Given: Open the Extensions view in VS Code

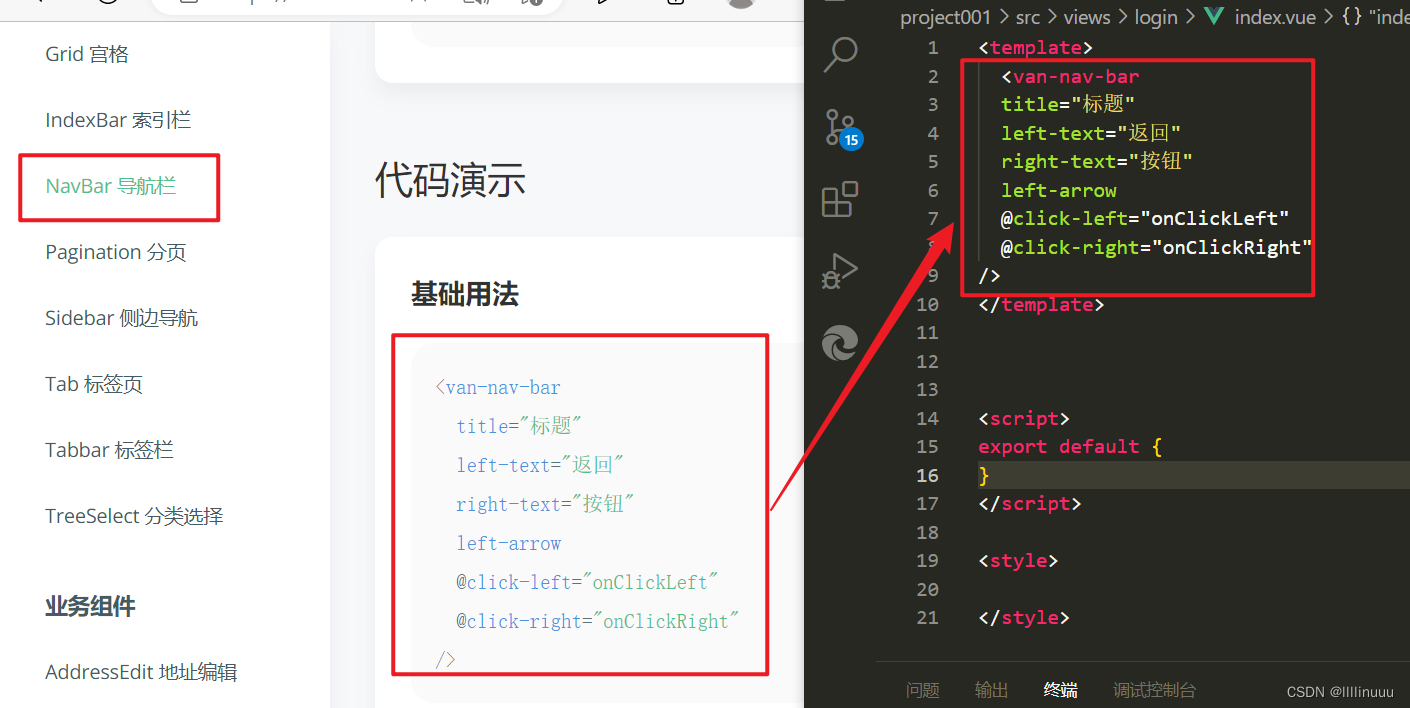Looking at the screenshot, I should 840,199.
